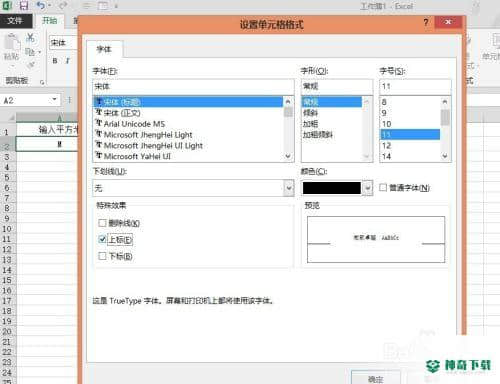Open the 颜色 color picker dropdown arrow

coord(367,188)
